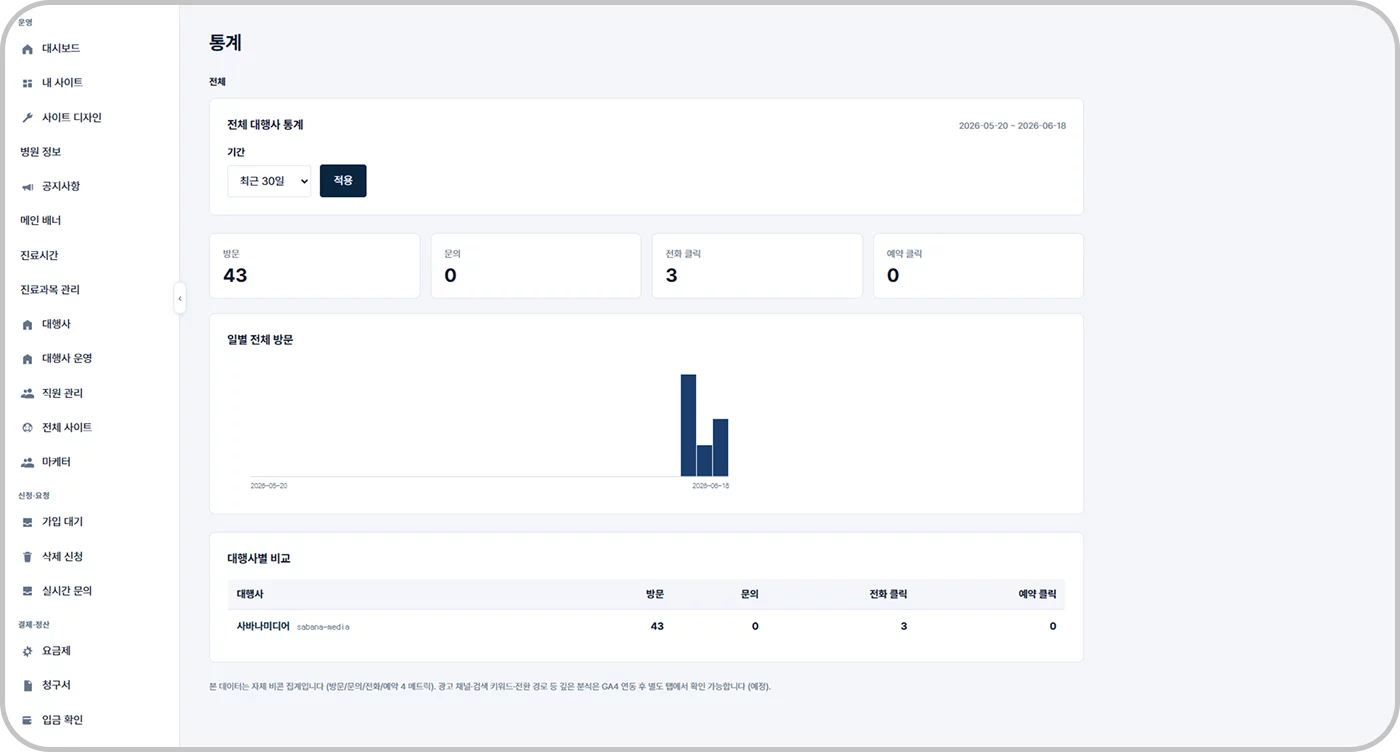Open the 대시보드 home icon

click(27, 49)
